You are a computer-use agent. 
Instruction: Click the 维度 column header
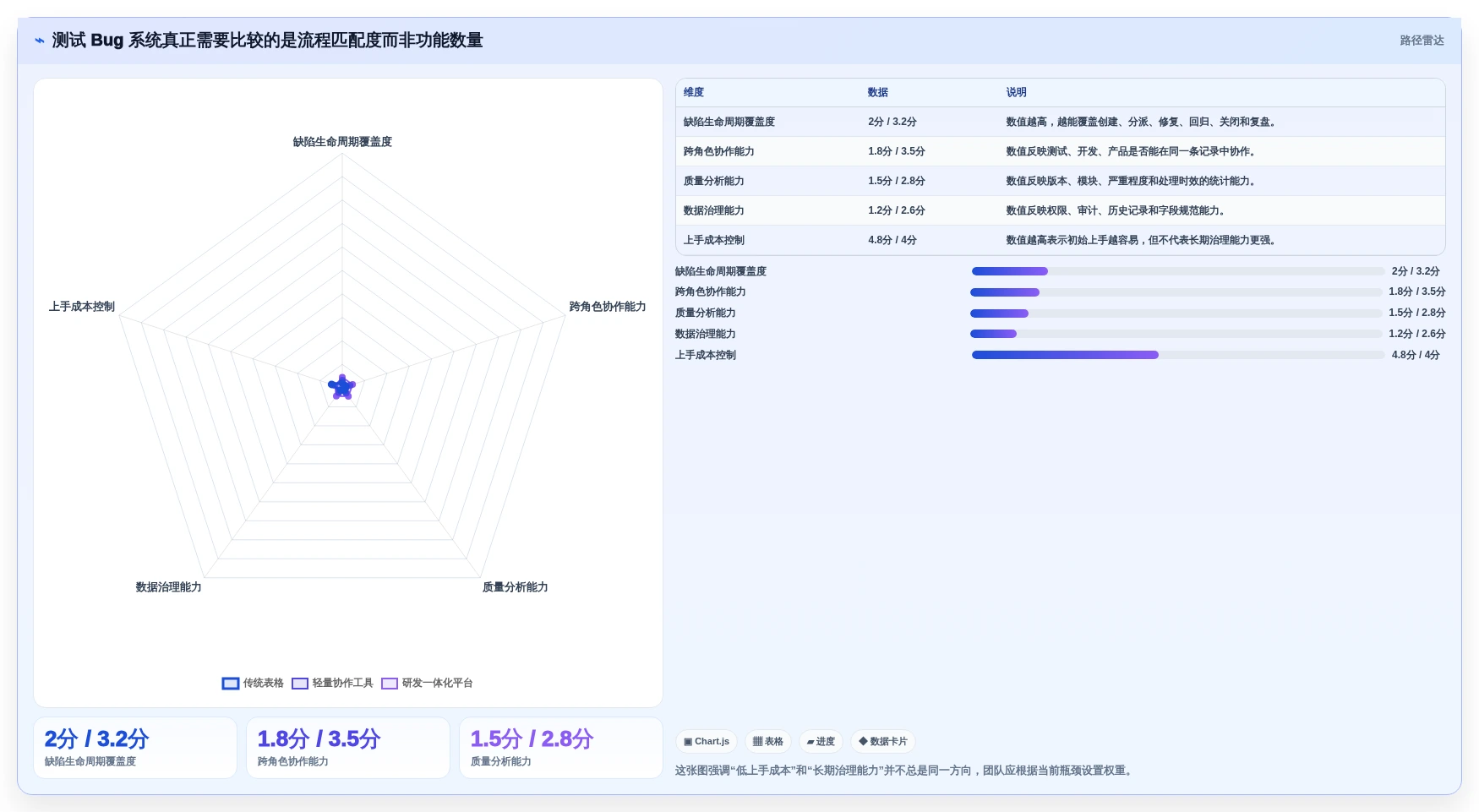[694, 92]
